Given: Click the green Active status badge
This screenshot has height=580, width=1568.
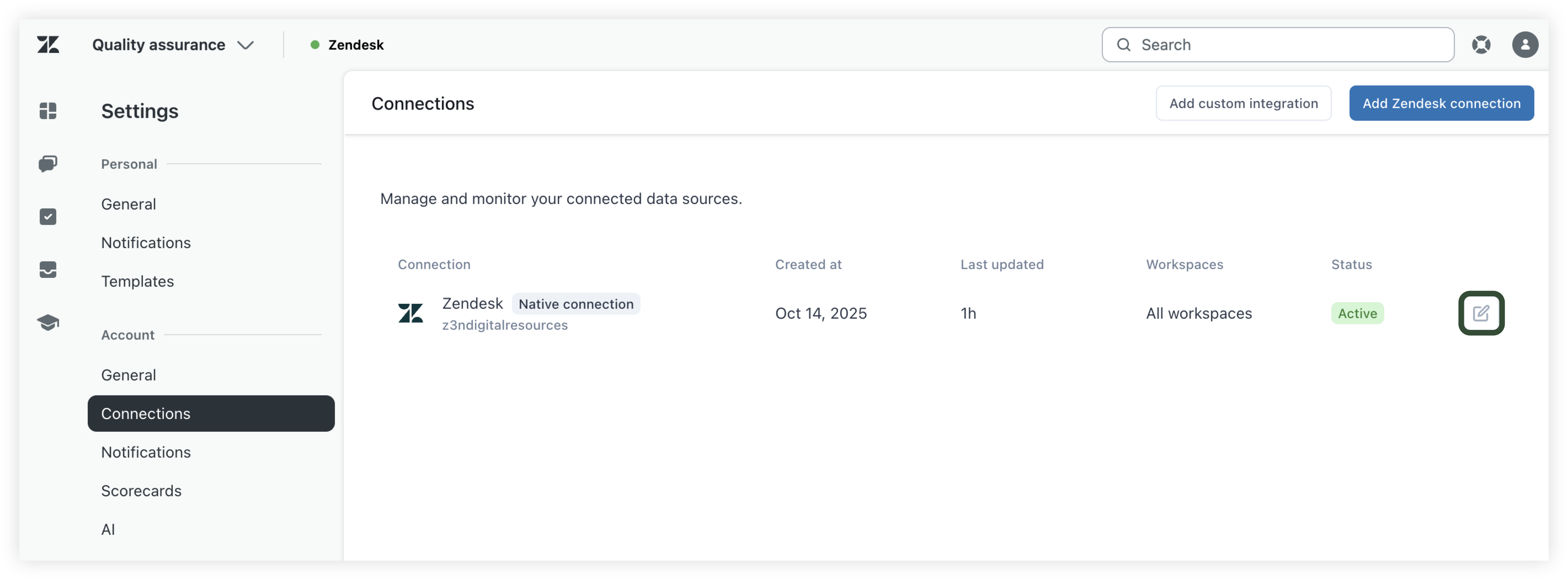Looking at the screenshot, I should coord(1358,313).
